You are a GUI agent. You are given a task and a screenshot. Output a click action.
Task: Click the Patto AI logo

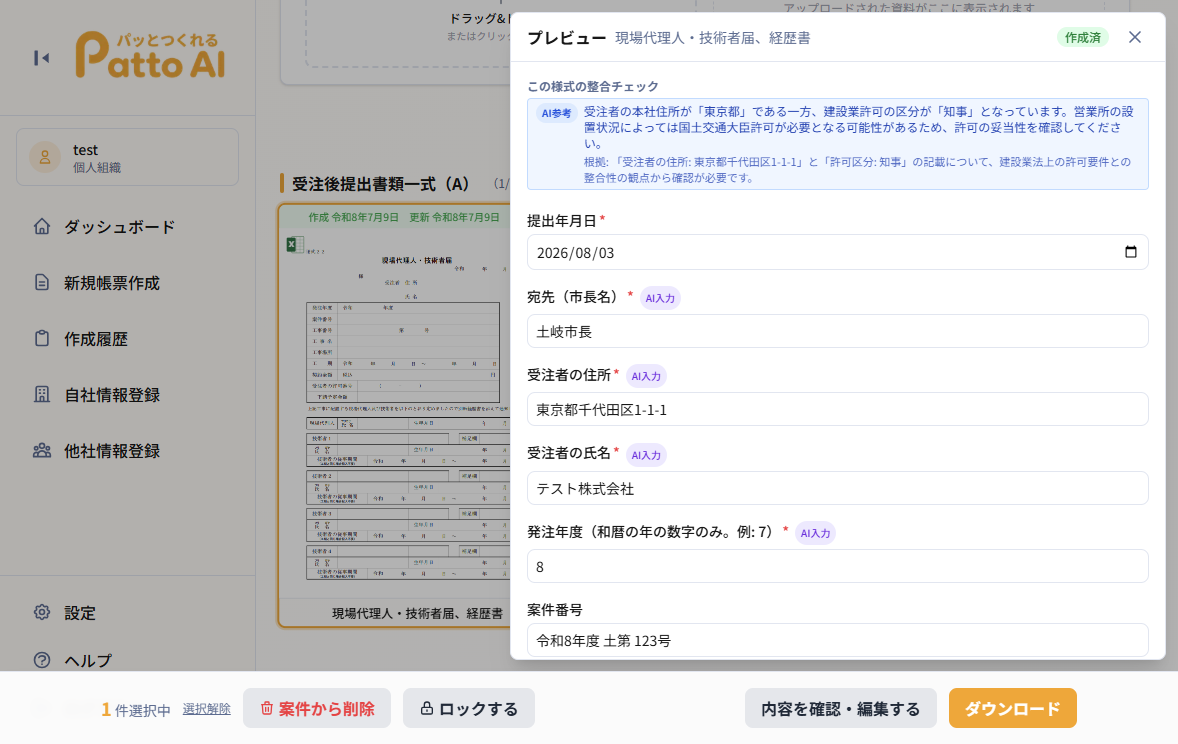pyautogui.click(x=150, y=55)
